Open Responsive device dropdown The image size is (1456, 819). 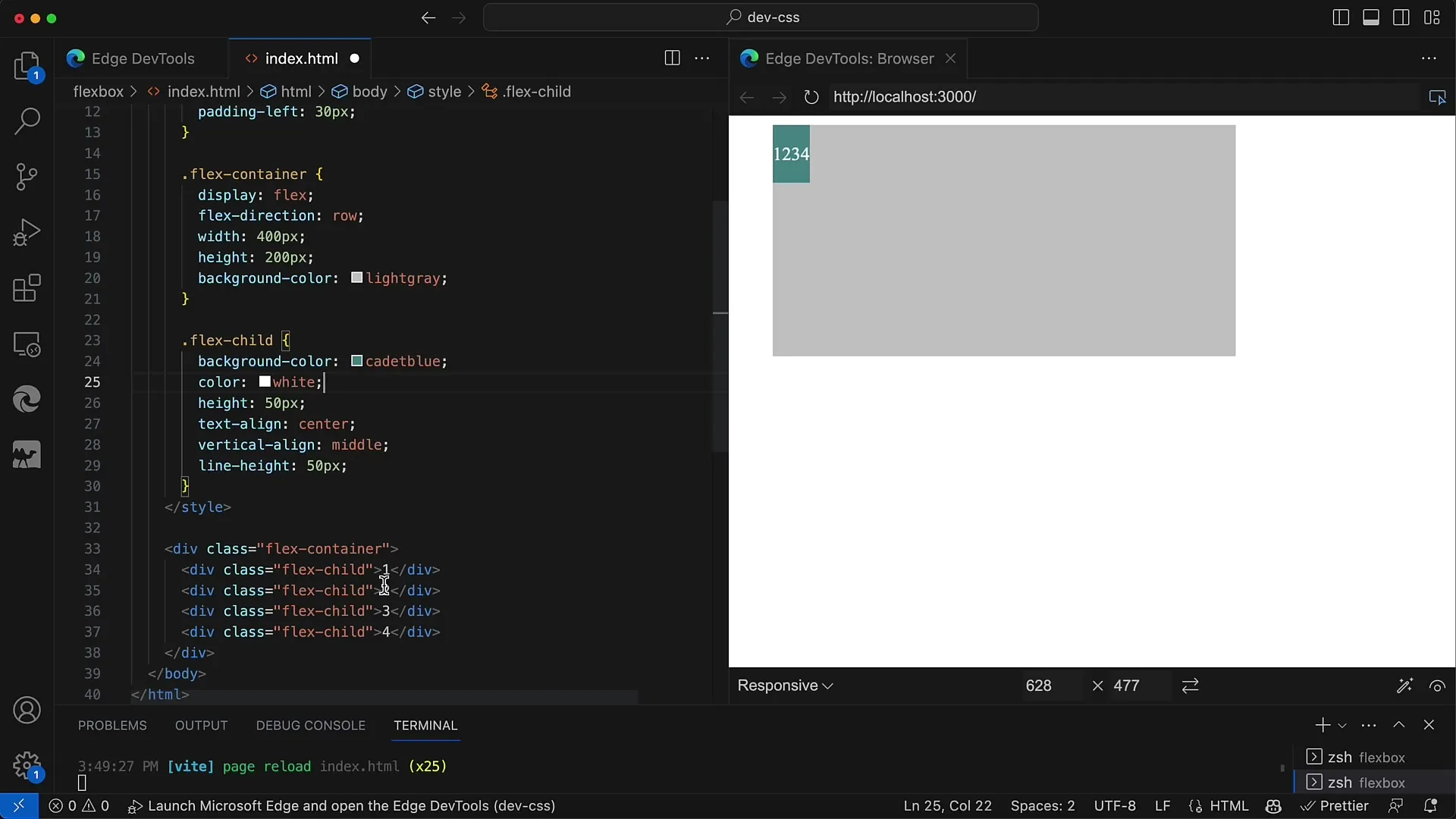(x=785, y=686)
